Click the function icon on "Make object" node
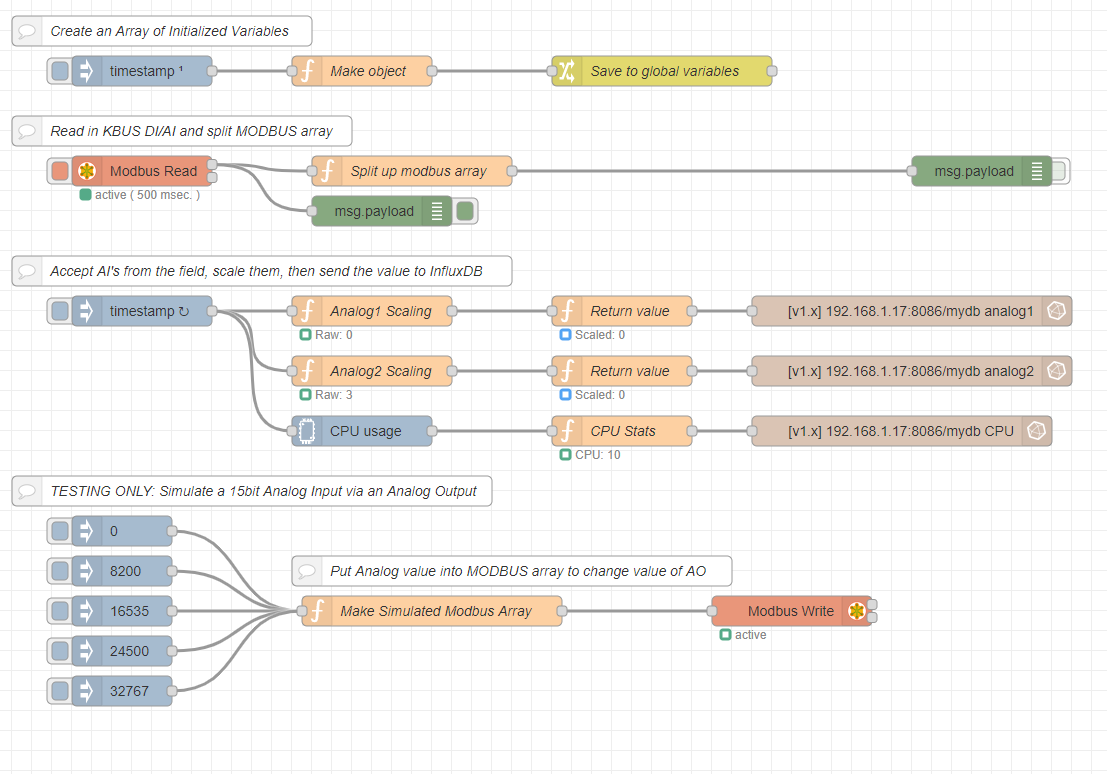The image size is (1107, 774). coord(306,71)
